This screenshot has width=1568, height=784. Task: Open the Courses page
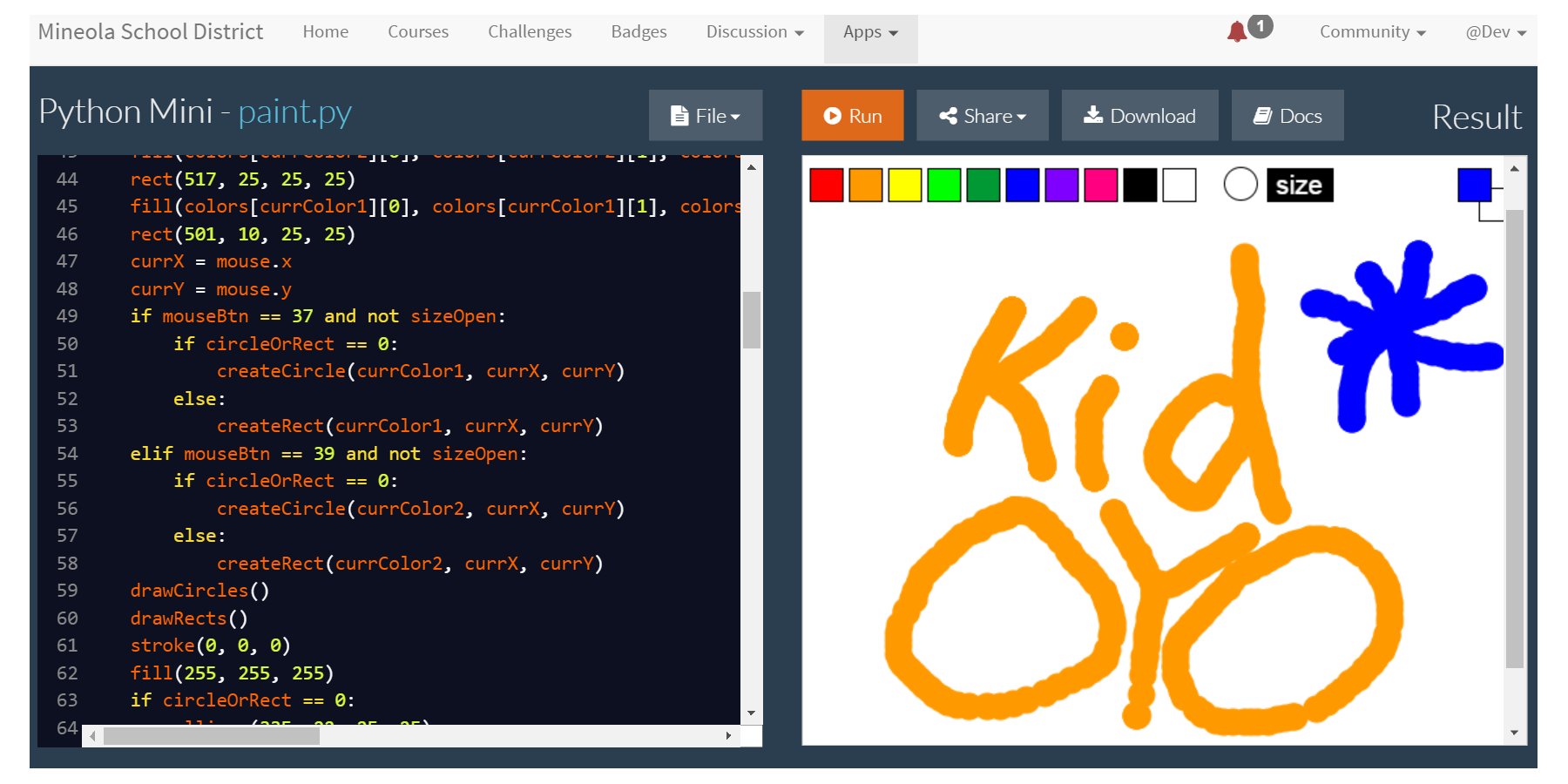pyautogui.click(x=418, y=32)
